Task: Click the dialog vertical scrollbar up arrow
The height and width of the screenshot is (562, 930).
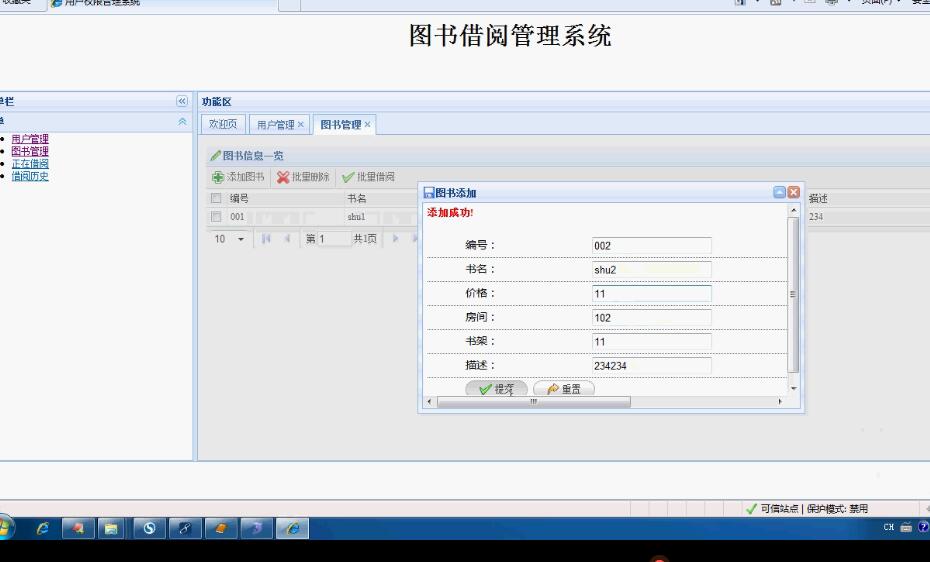Action: 793,210
